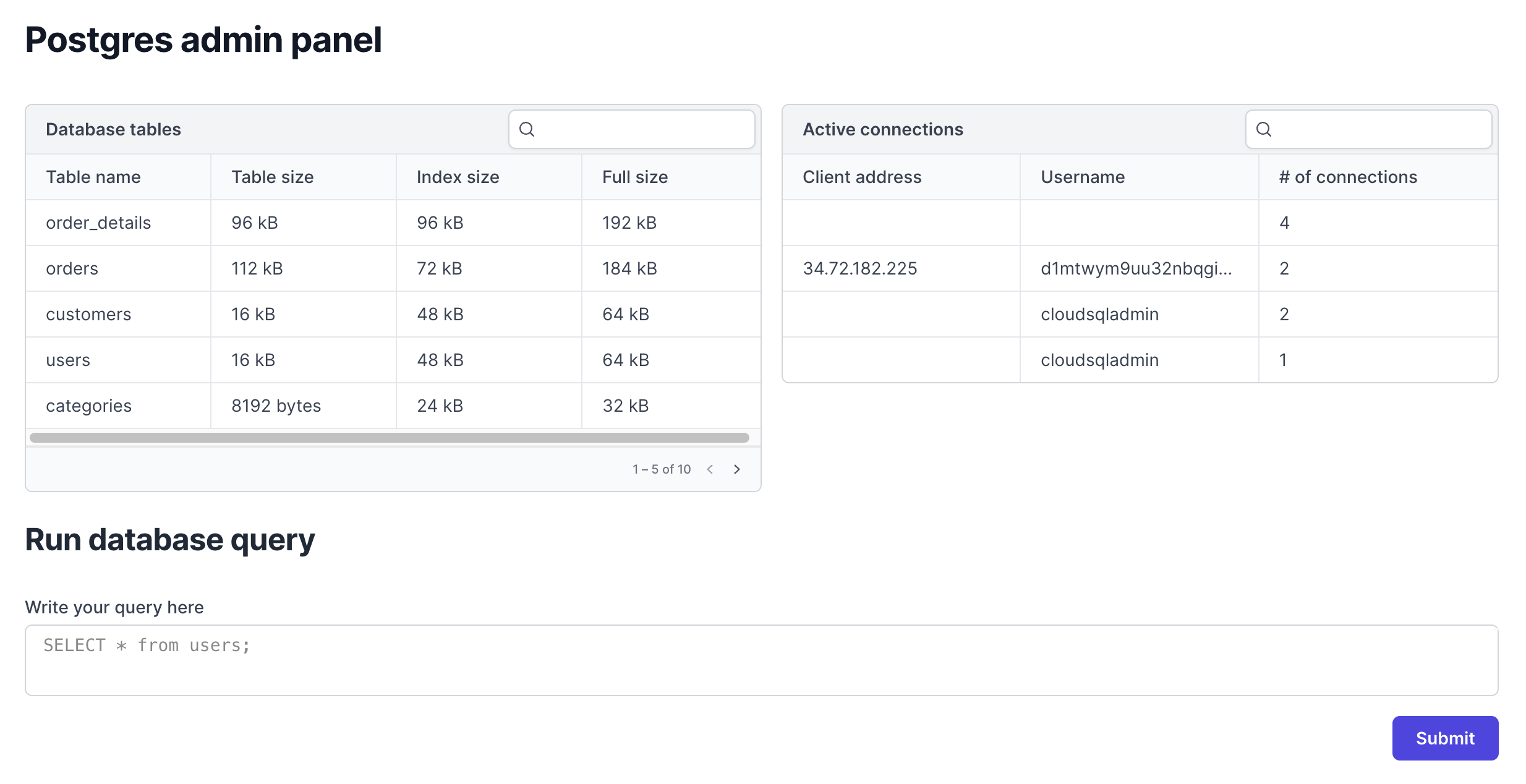Screen dimensions: 1526x784
Task: Click the 8192 bytes table size cell
Action: [x=304, y=406]
